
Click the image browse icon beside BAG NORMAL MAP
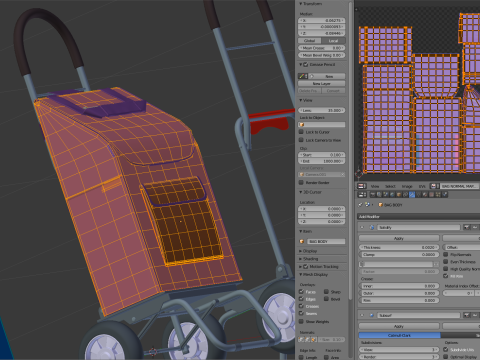pyautogui.click(x=435, y=186)
